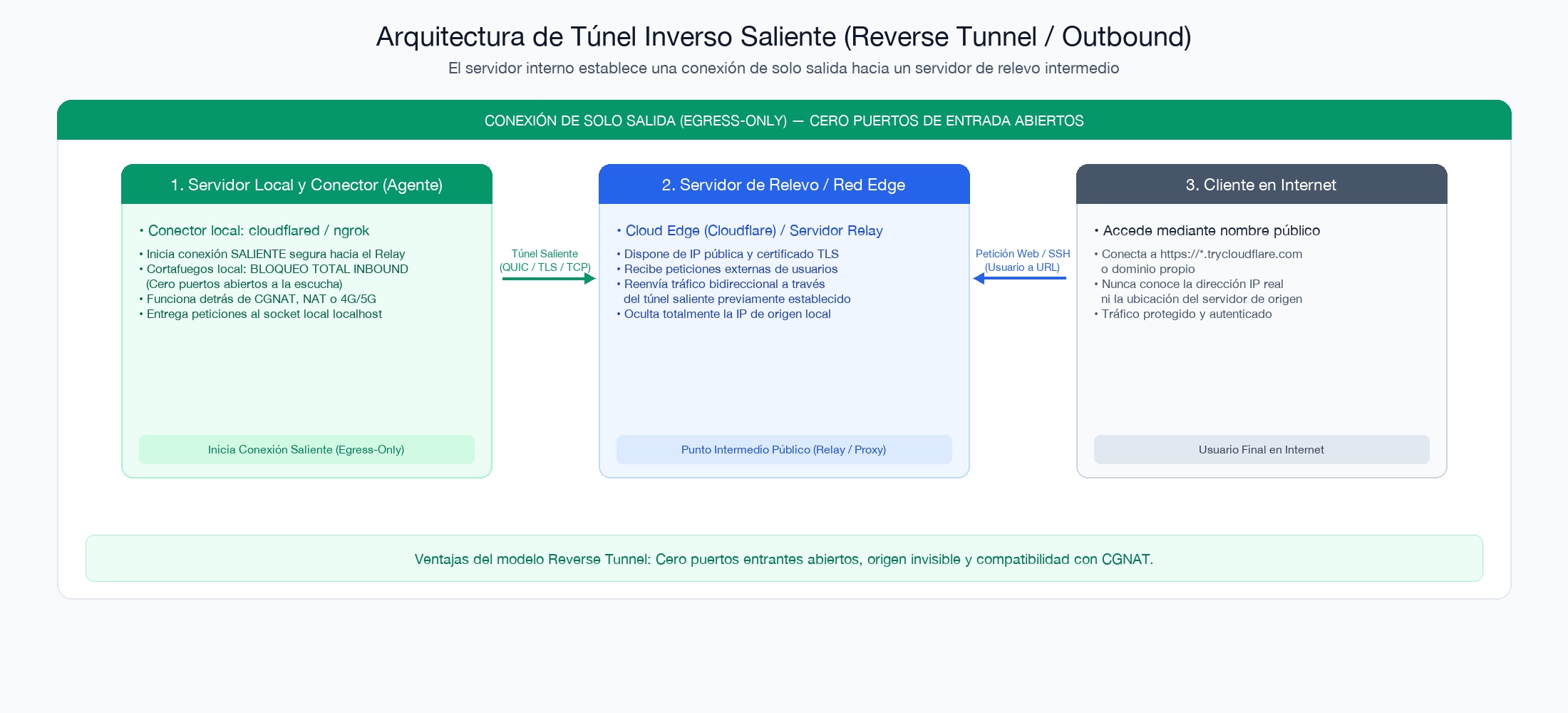The height and width of the screenshot is (713, 1568).
Task: Click 'Dispone de IP pública y certificado TLS'
Action: 728,254
